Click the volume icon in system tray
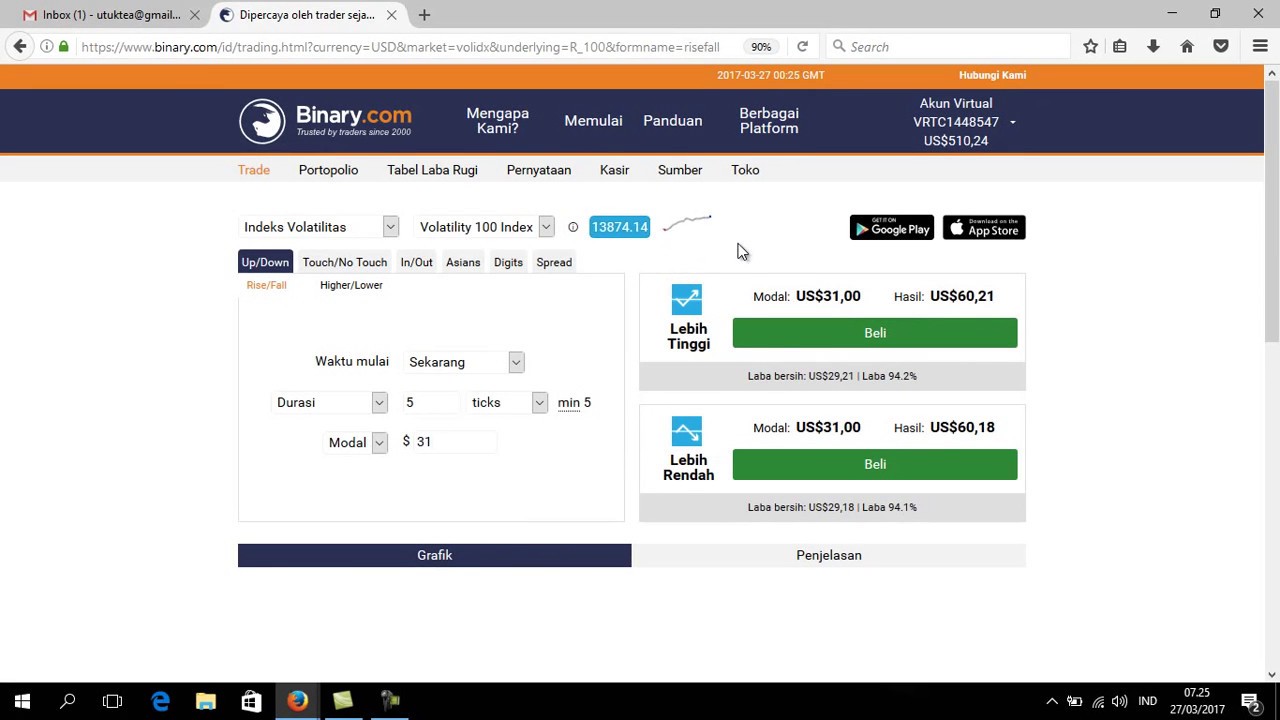1280x720 pixels. [1119, 701]
